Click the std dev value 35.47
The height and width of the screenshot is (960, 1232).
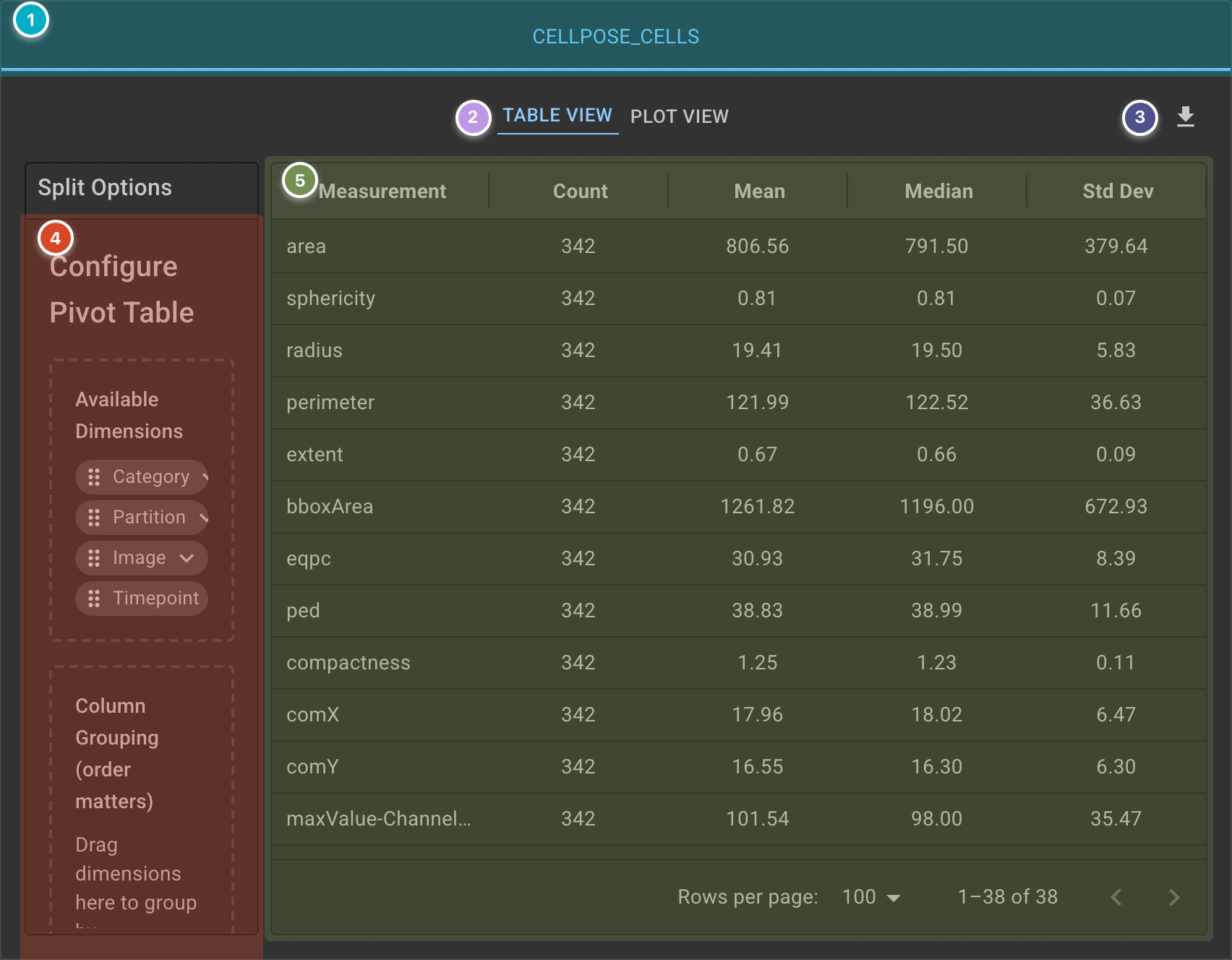(x=1116, y=819)
